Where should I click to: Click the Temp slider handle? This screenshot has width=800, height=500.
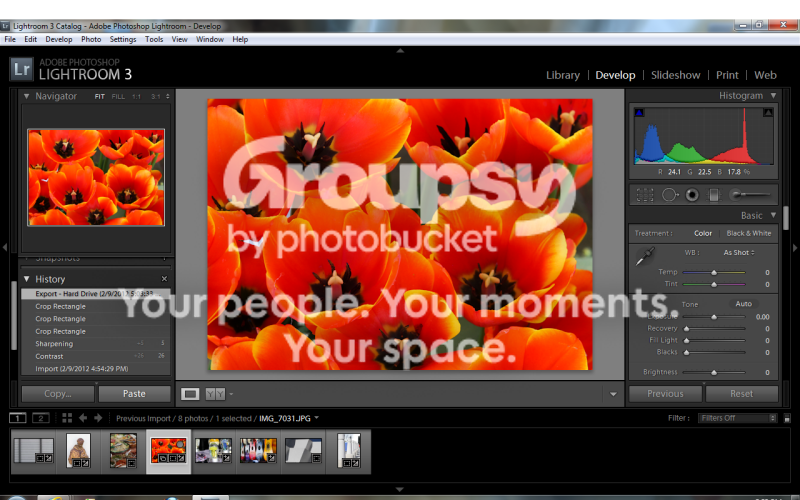point(714,272)
